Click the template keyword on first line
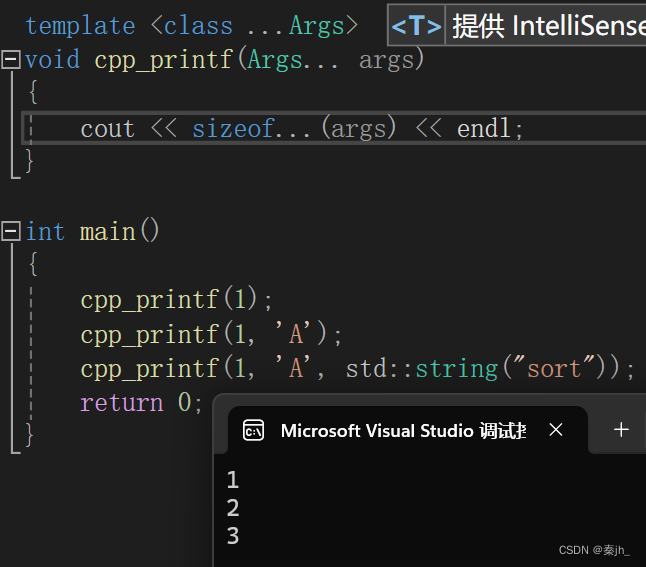 click(80, 26)
